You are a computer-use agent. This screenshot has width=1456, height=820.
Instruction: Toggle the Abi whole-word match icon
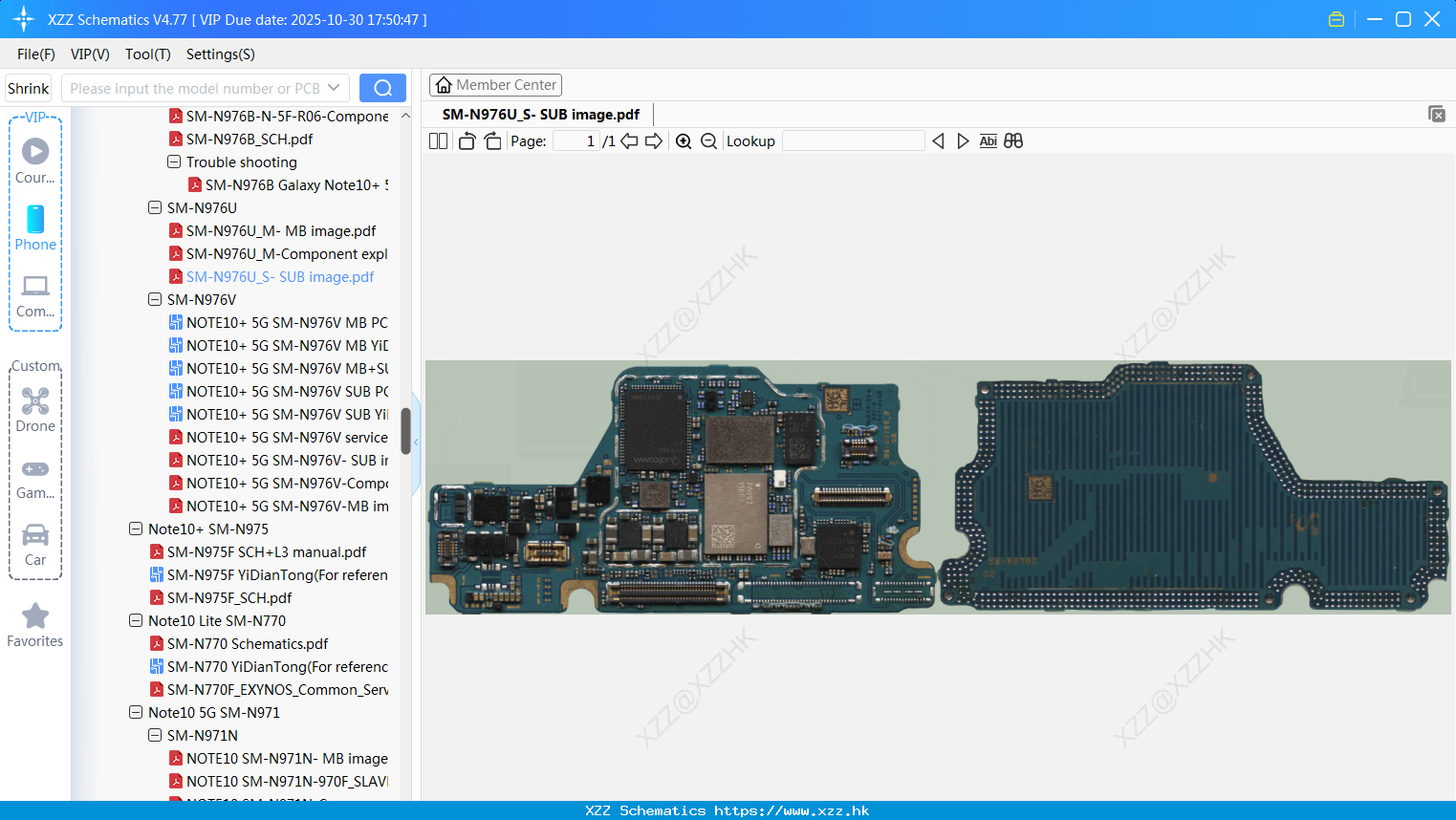(989, 140)
